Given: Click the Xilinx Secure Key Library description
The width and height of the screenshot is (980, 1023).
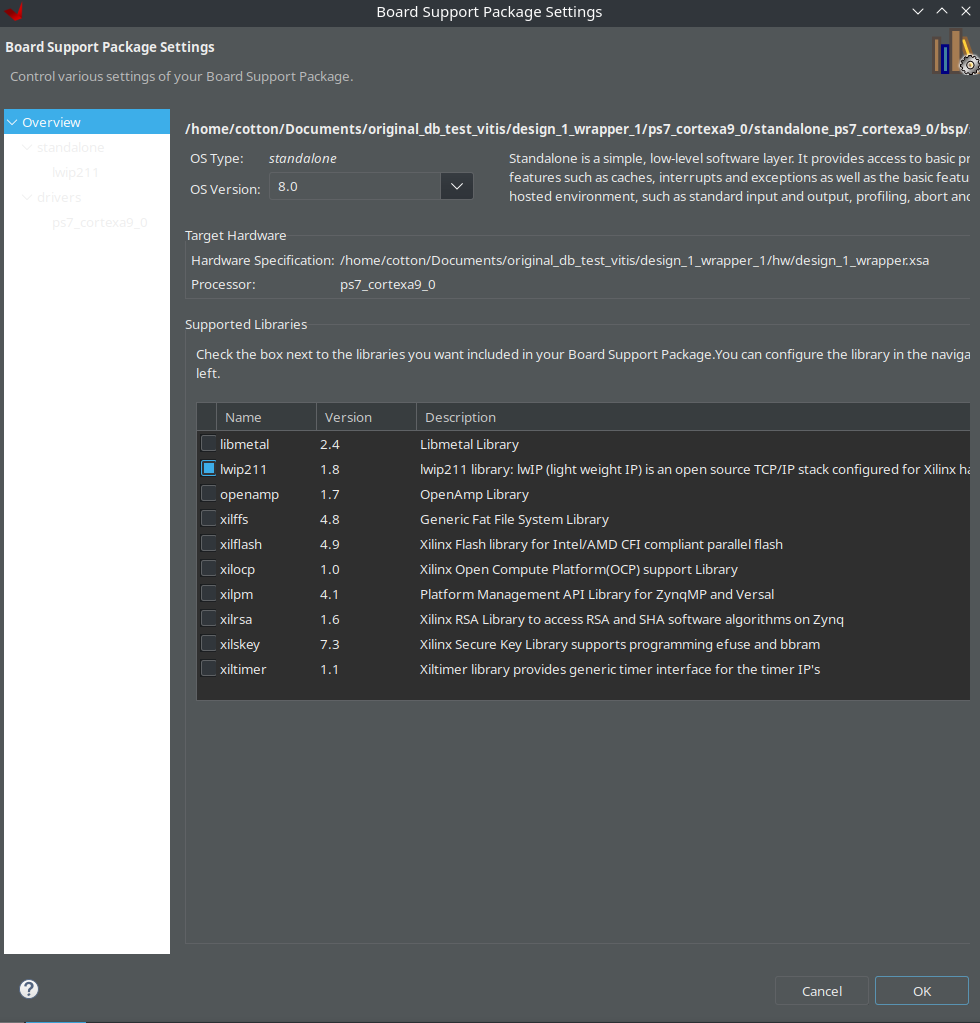Looking at the screenshot, I should (x=620, y=645).
